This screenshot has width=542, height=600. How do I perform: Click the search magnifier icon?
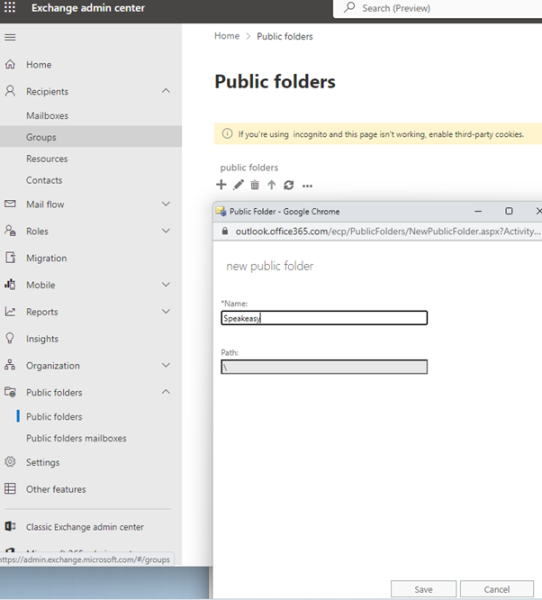point(349,8)
